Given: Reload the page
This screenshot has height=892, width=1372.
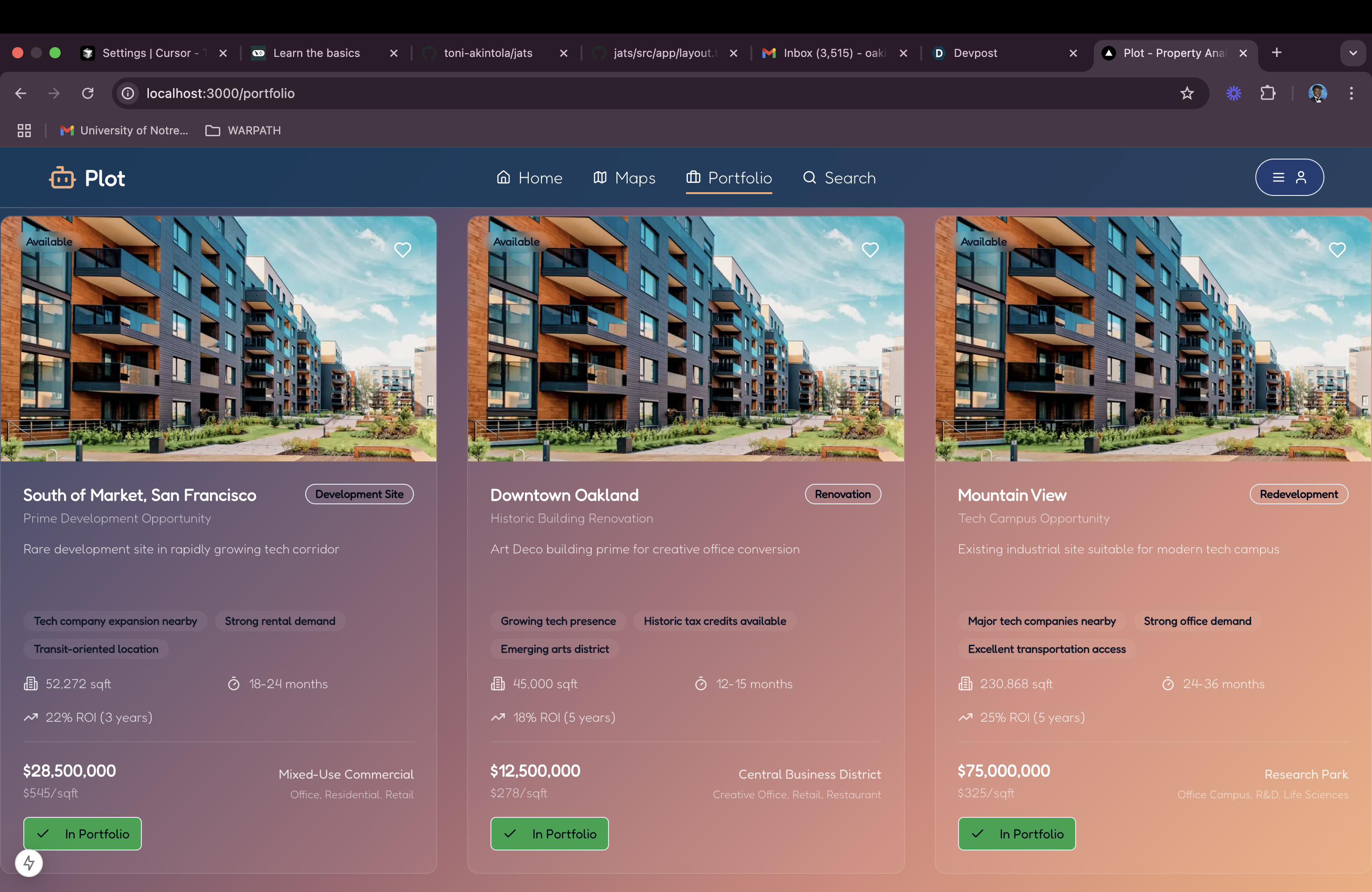Looking at the screenshot, I should pyautogui.click(x=88, y=93).
